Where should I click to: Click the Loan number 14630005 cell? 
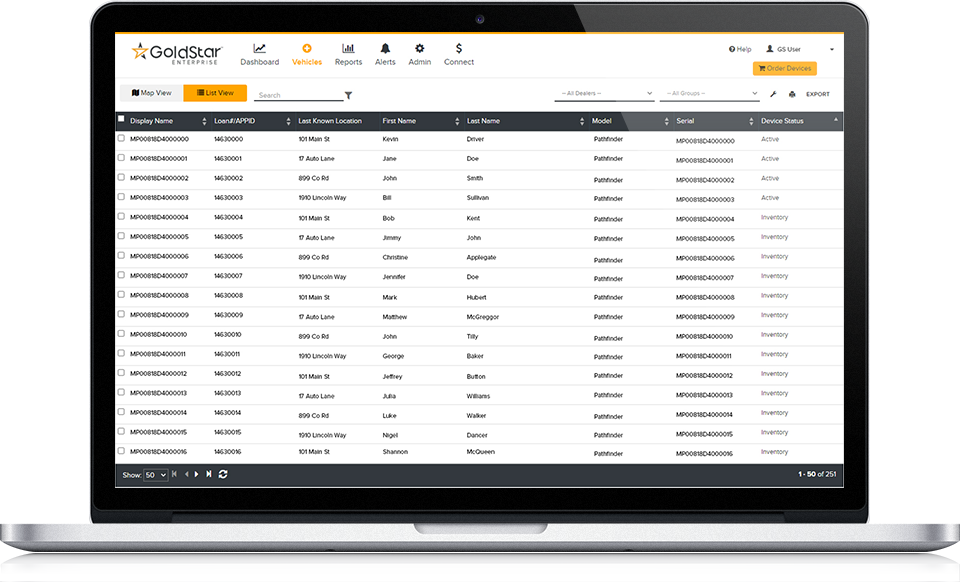[228, 237]
